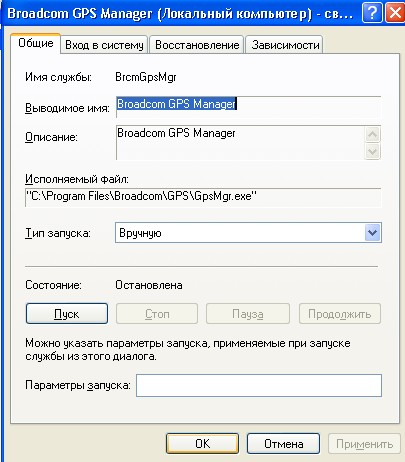
Task: Click the Тип запуска dropdown arrow
Action: click(x=372, y=233)
